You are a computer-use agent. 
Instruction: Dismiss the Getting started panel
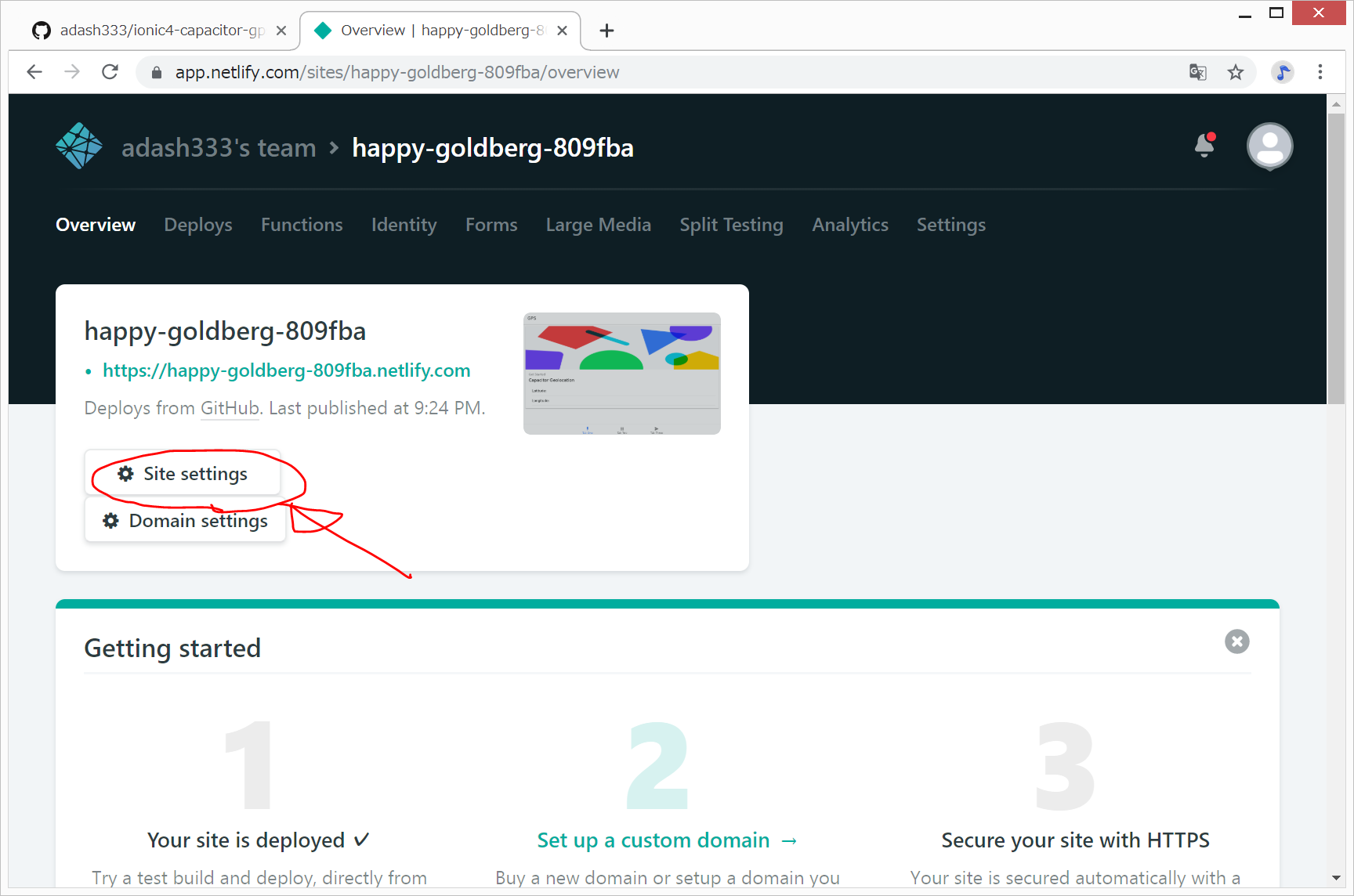1236,641
